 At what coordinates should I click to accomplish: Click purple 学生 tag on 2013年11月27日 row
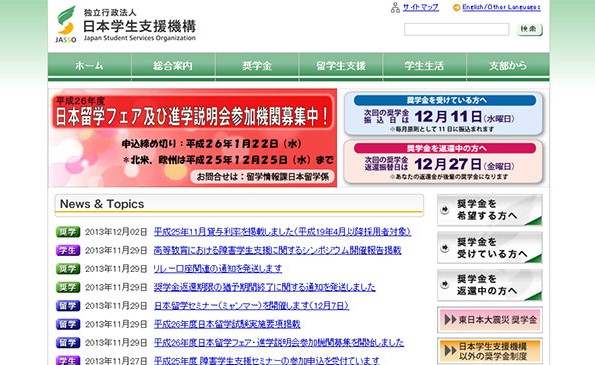click(x=68, y=360)
